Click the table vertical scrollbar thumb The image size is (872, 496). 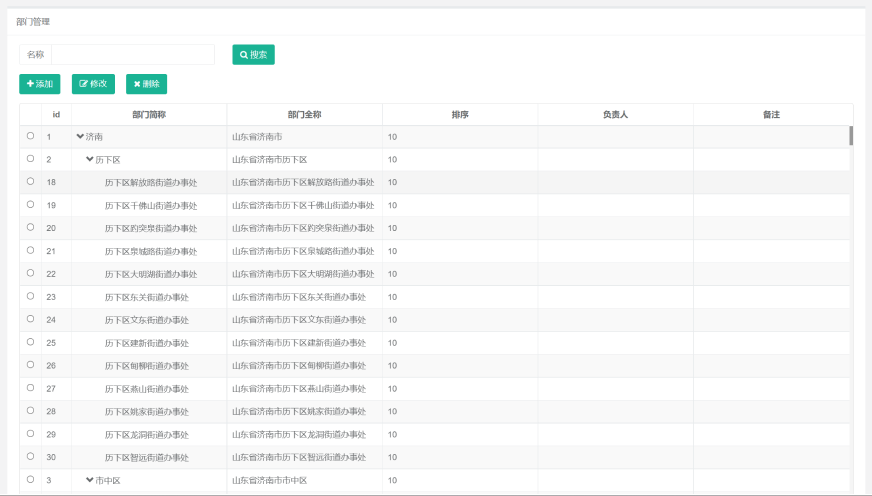(851, 136)
